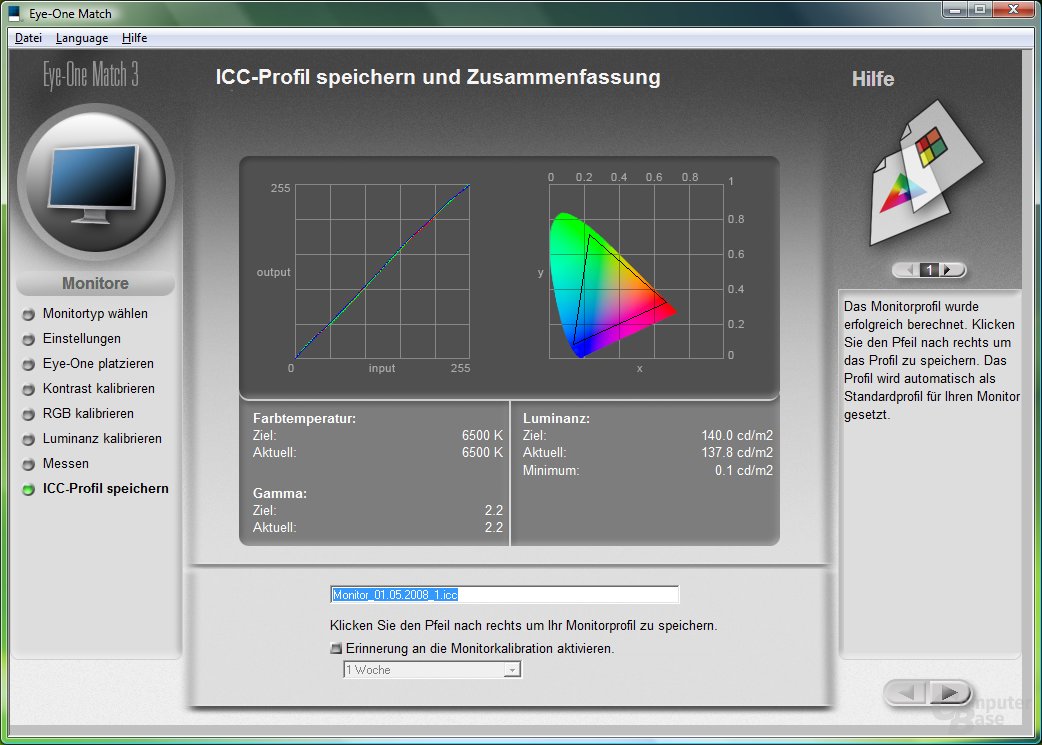Enable the Erinnerung an die Monitorkalibration checkbox

coord(336,648)
